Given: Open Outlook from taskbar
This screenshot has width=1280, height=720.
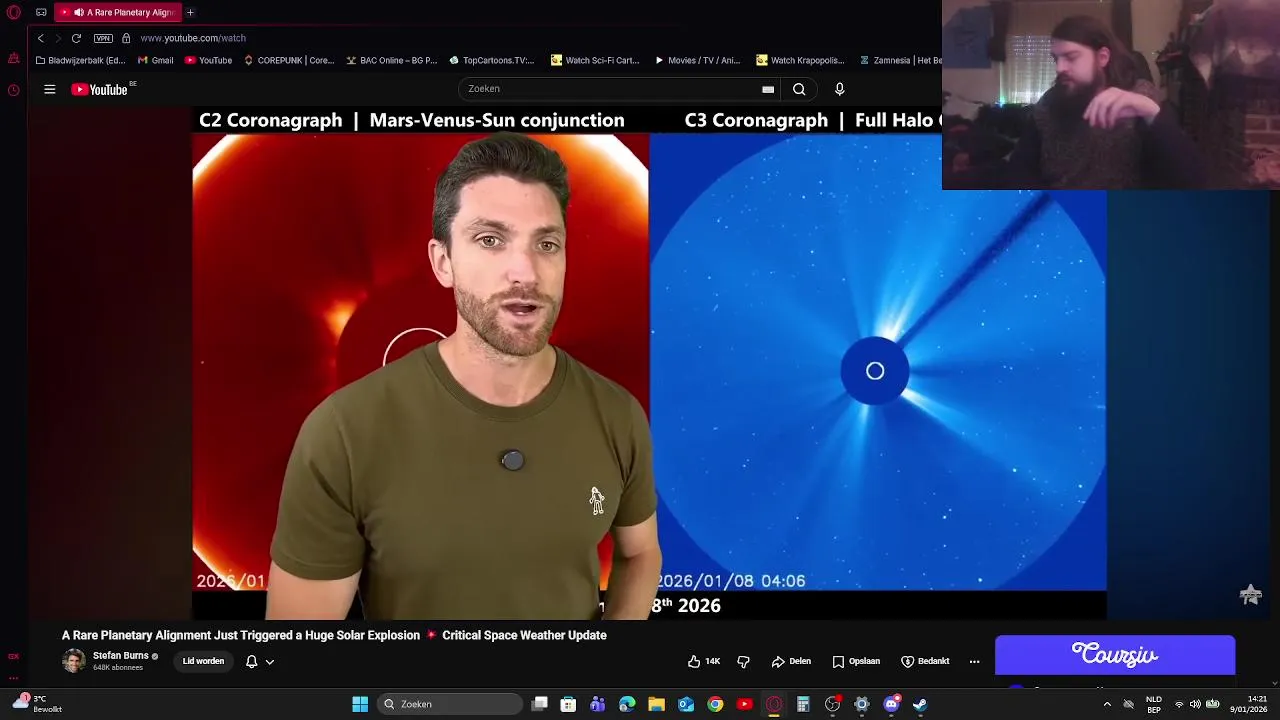Looking at the screenshot, I should pos(686,704).
